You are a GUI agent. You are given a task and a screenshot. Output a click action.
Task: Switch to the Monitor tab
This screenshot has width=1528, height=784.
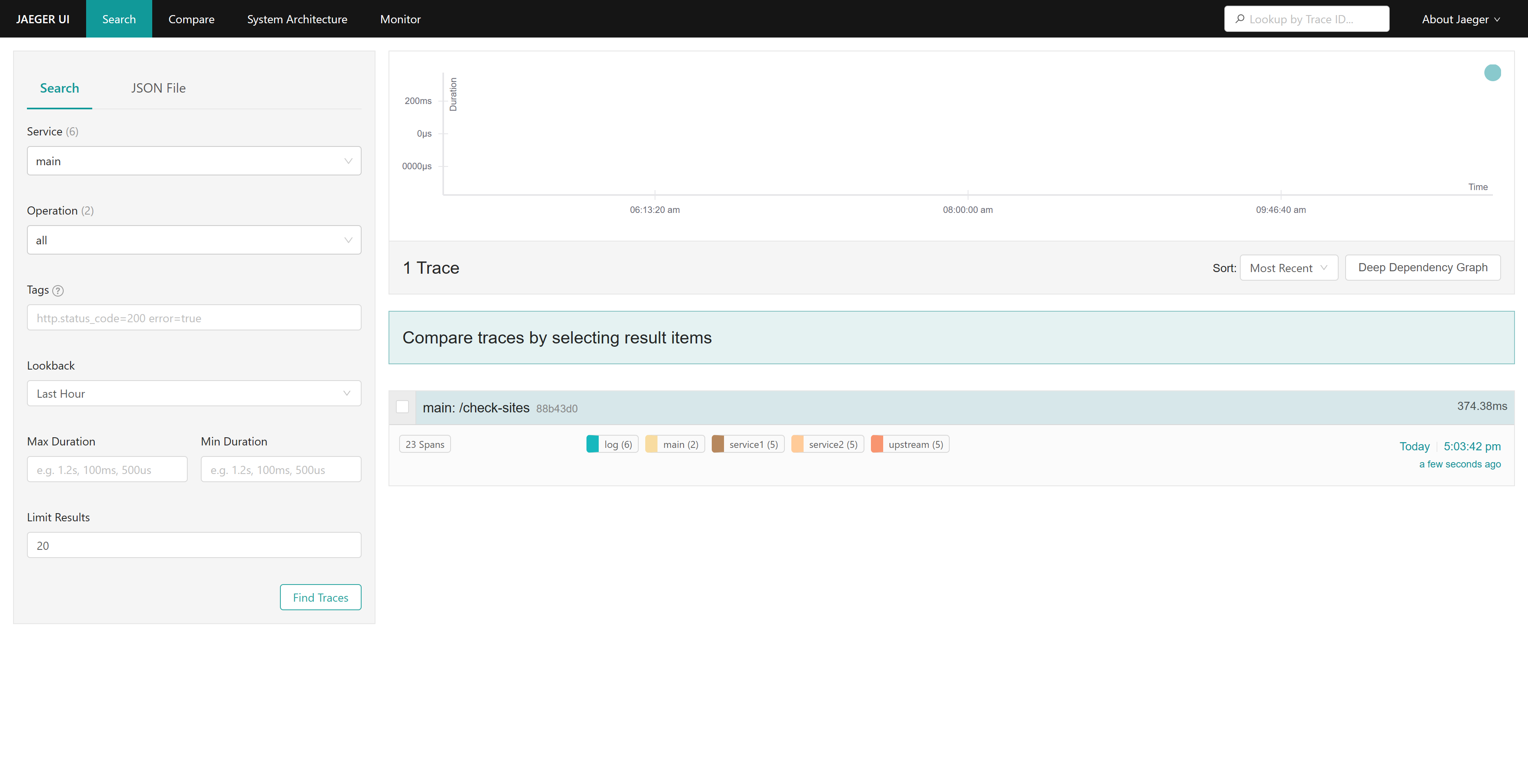[x=400, y=19]
